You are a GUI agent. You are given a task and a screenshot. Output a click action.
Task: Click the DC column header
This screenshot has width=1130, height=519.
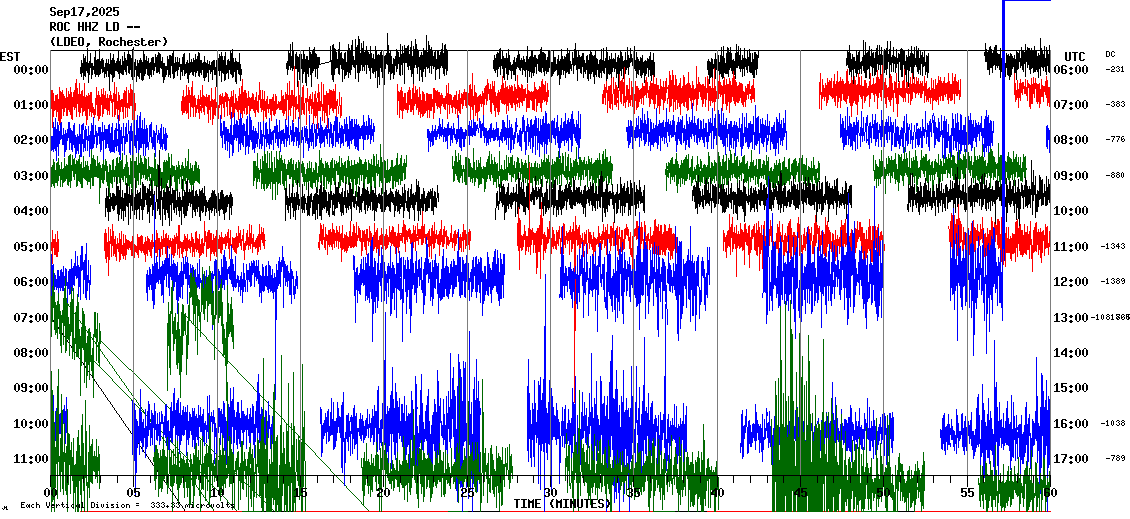[x=1110, y=54]
